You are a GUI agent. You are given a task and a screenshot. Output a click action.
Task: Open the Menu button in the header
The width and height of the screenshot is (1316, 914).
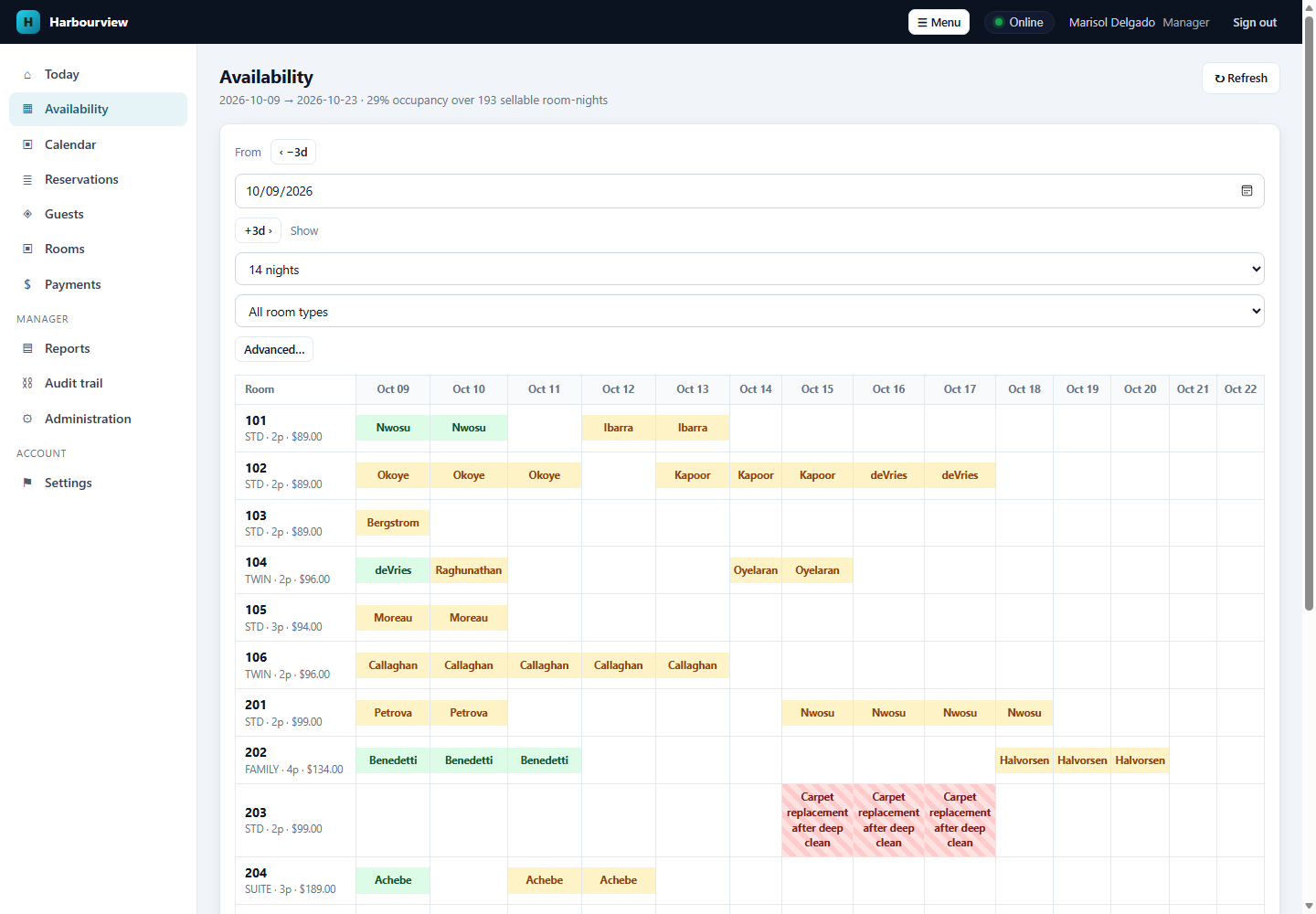939,22
